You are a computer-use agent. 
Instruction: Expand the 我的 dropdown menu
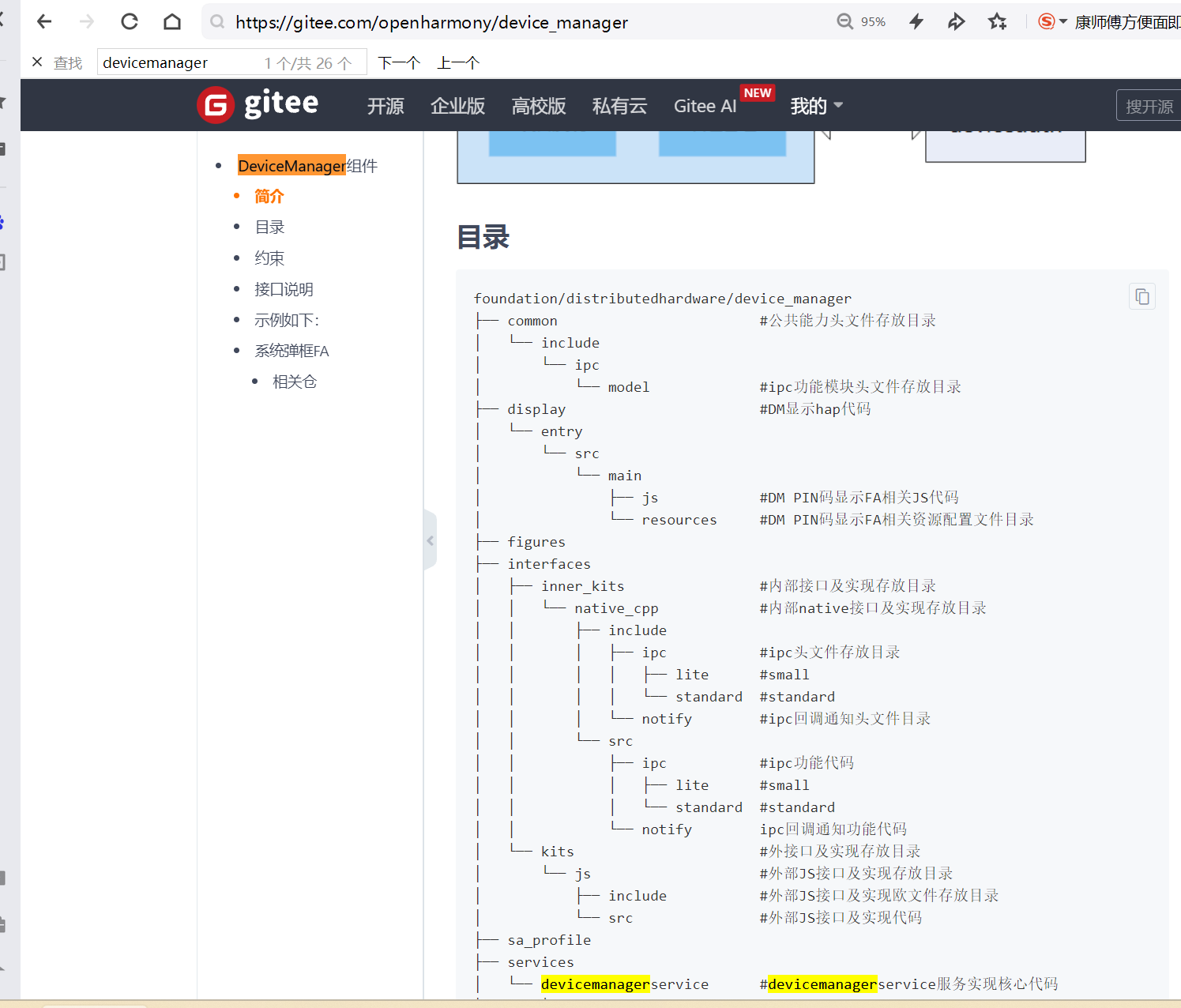(817, 106)
